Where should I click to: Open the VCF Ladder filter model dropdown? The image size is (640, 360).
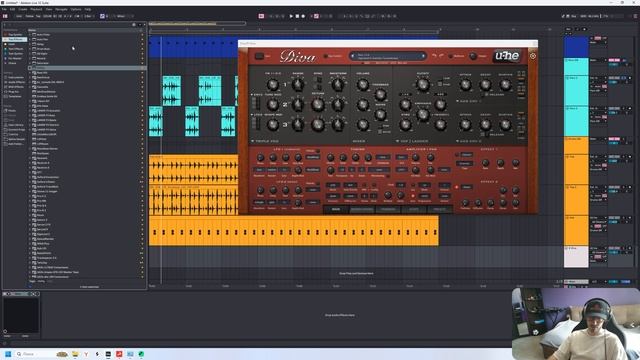pos(412,141)
